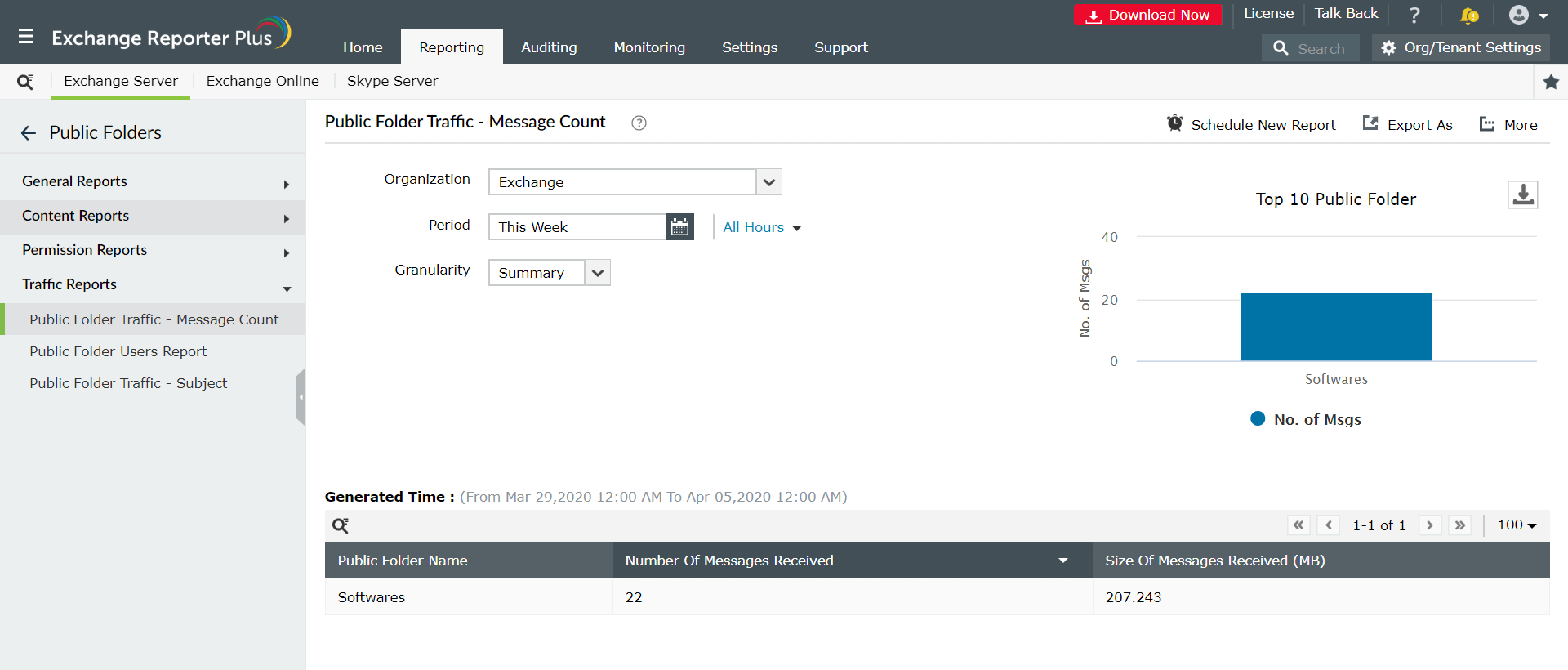Image resolution: width=1568 pixels, height=670 pixels.
Task: Click Size Of Messages Received (MB) header
Action: (1321, 561)
